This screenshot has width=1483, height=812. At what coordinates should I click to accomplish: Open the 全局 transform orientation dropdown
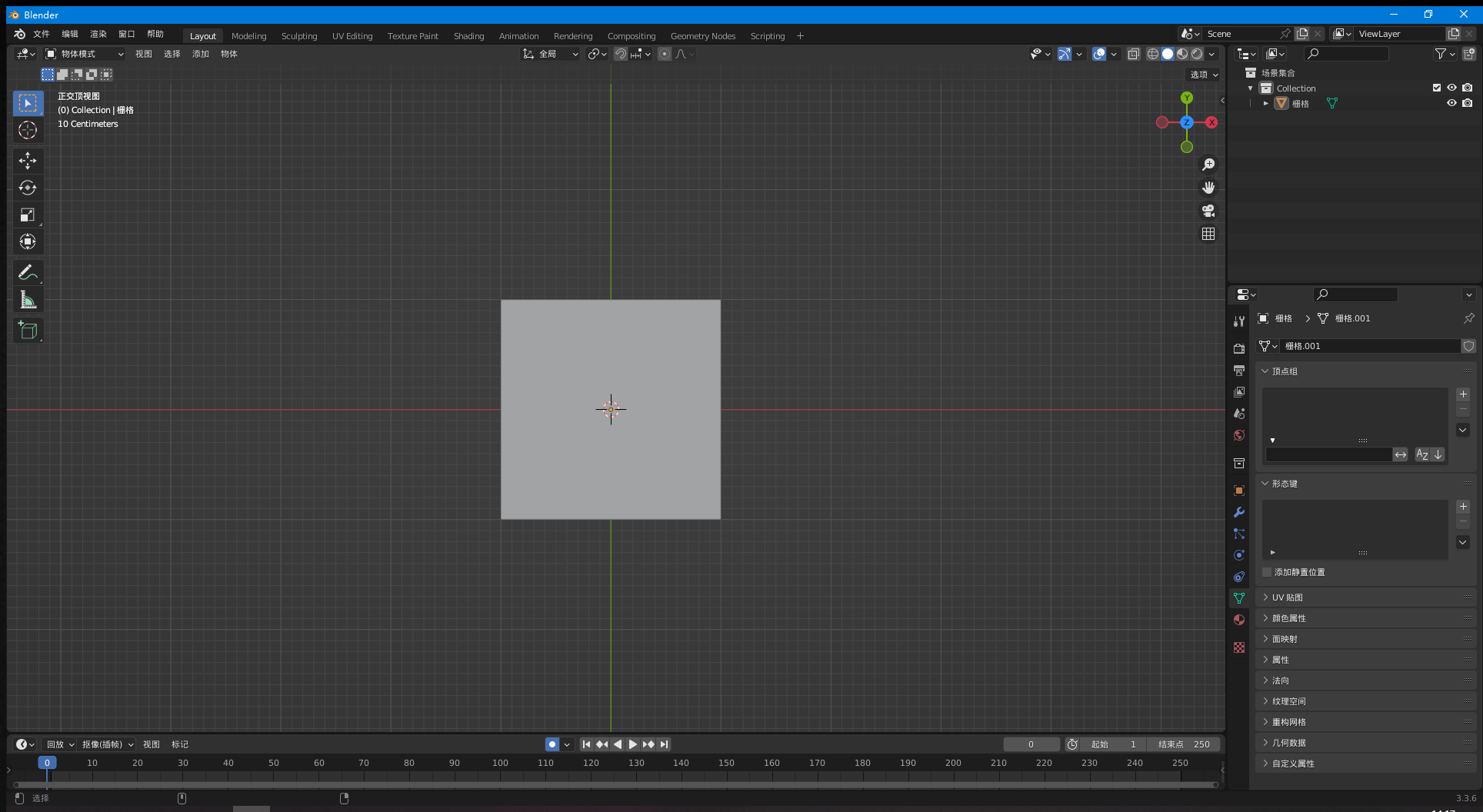tap(550, 54)
